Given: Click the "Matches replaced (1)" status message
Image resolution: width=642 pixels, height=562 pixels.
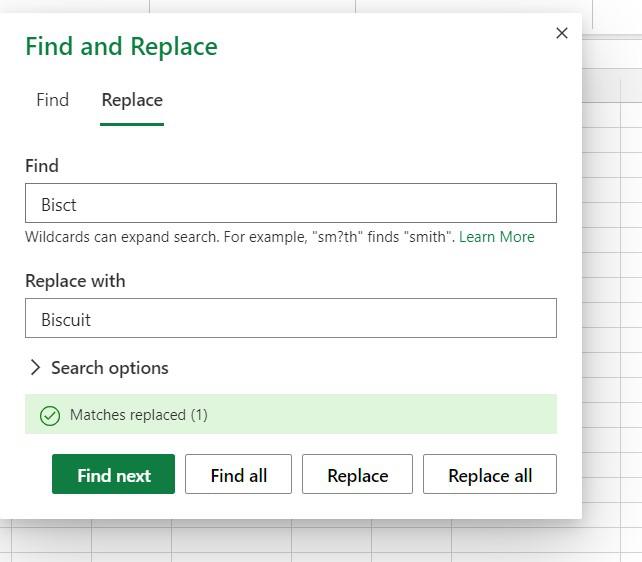Looking at the screenshot, I should point(139,415).
